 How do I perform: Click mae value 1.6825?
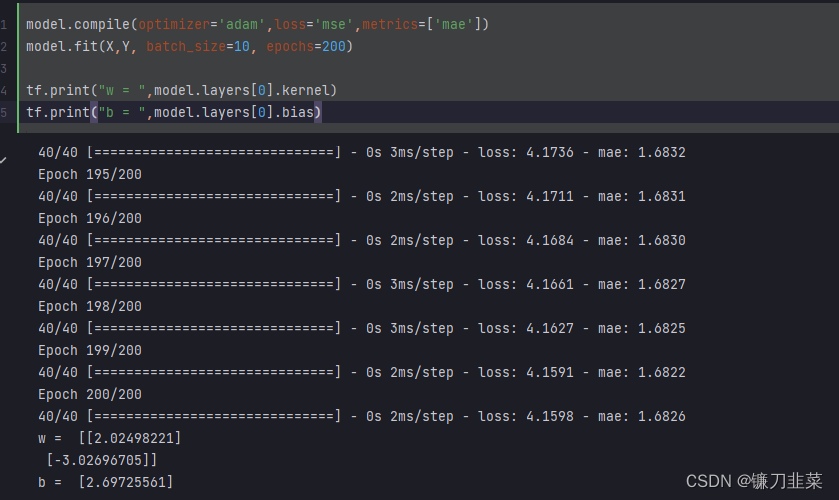click(661, 328)
